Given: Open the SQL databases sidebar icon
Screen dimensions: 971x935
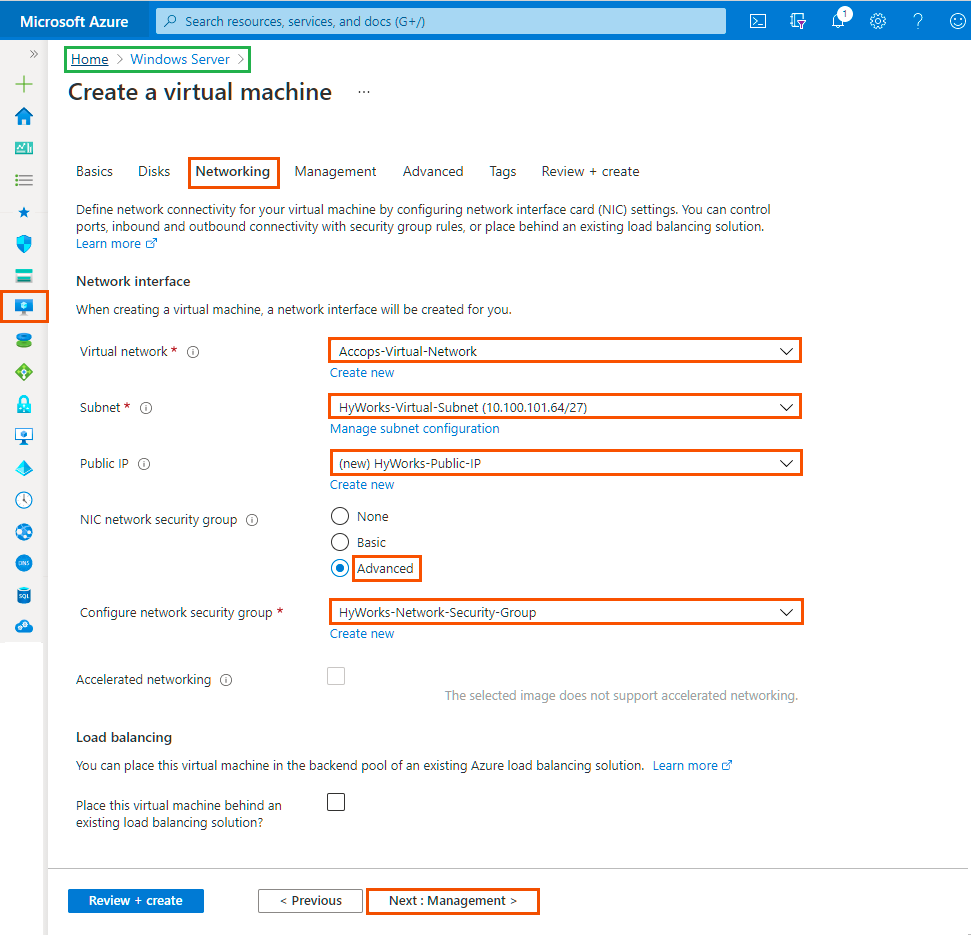Looking at the screenshot, I should pyautogui.click(x=24, y=596).
